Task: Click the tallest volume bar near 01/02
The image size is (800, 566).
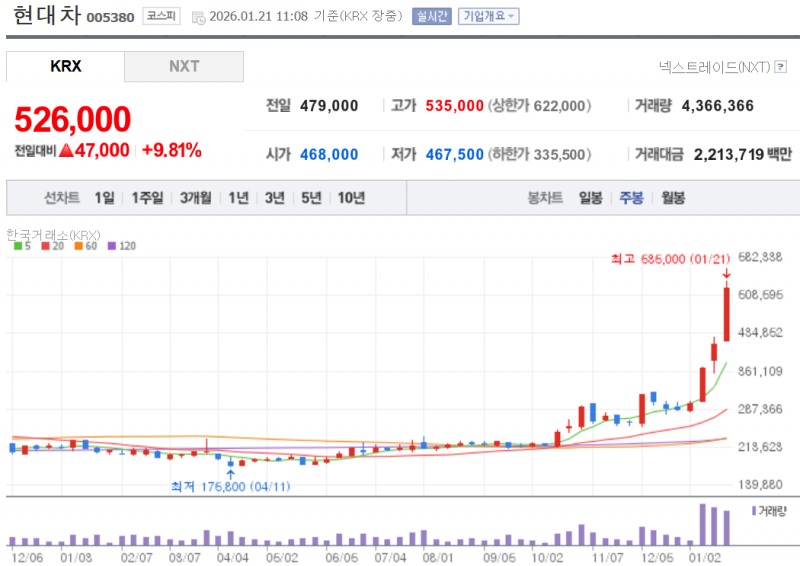Action: click(x=703, y=525)
